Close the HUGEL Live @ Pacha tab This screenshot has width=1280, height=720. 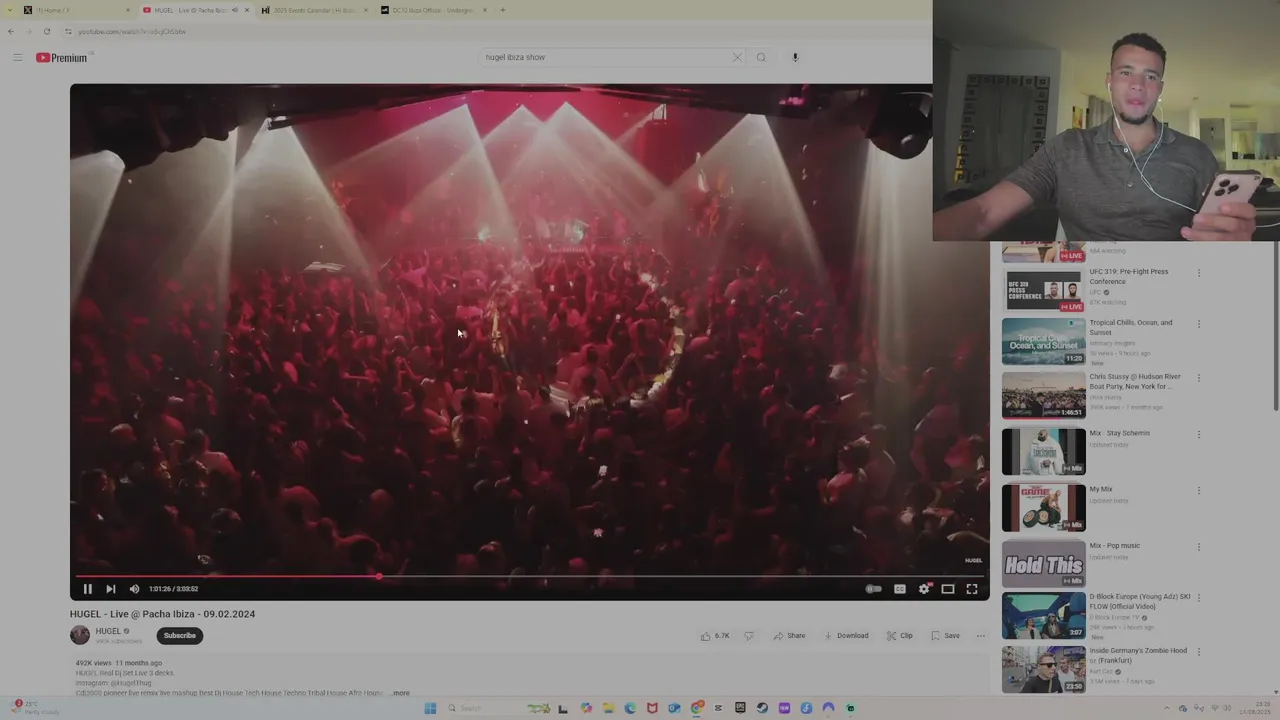coord(247,10)
